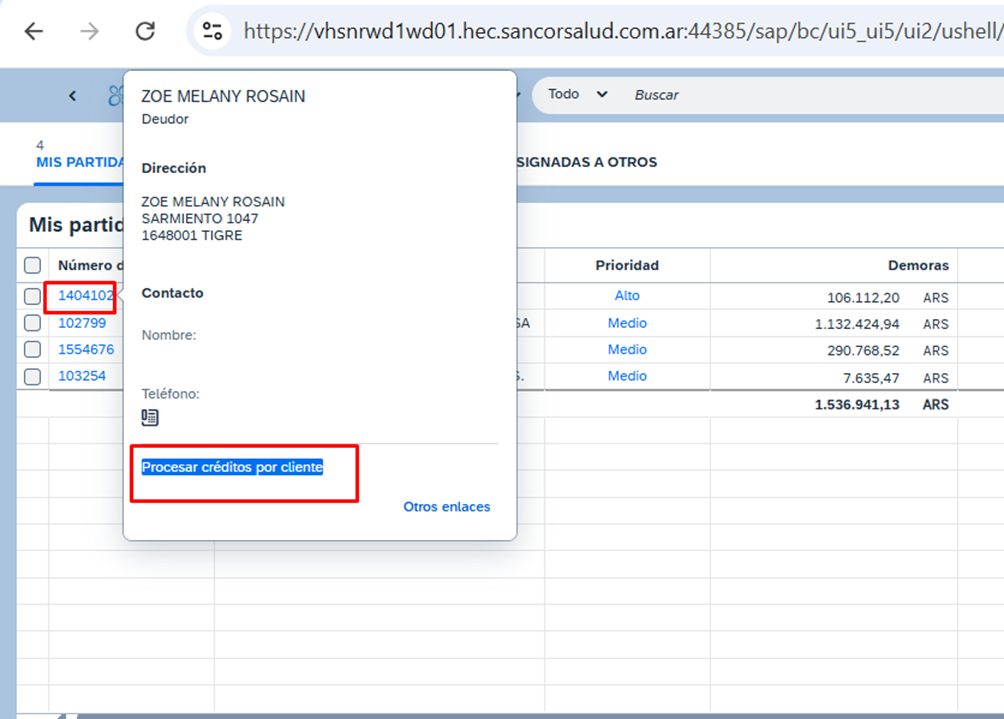
Task: Select the checkbox for row 1554676
Action: [x=33, y=350]
